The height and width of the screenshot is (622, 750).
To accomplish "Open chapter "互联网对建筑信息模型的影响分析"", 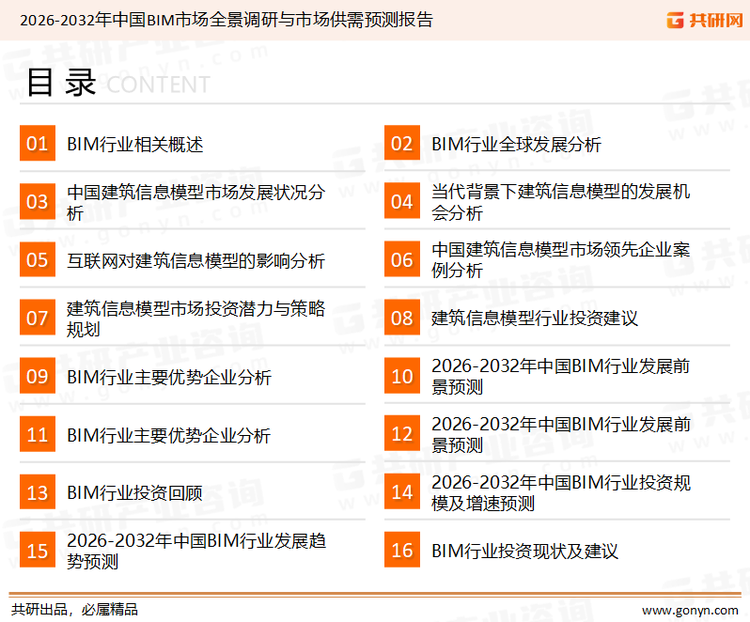I will (x=196, y=261).
